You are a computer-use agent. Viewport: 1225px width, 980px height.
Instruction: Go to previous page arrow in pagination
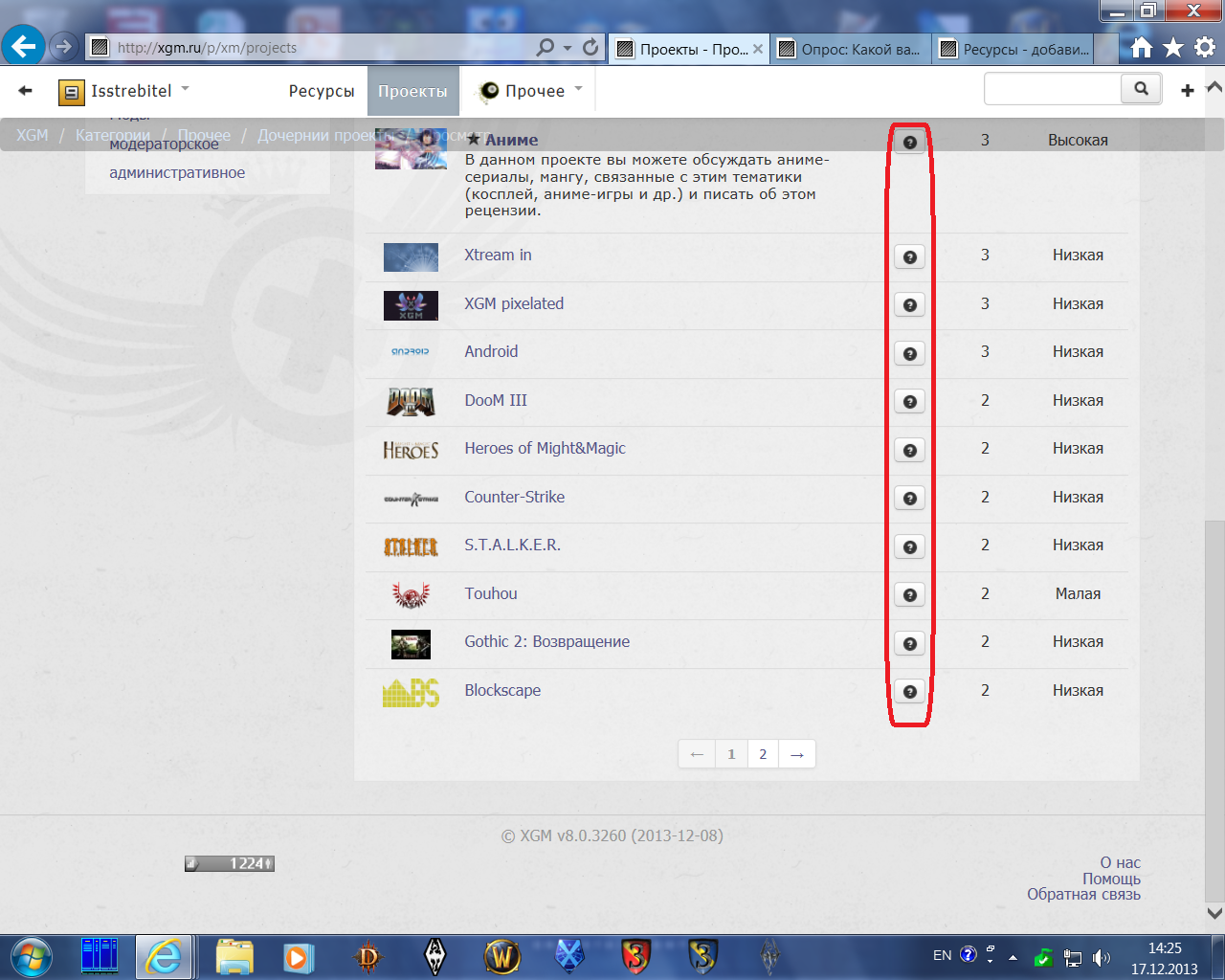[x=697, y=754]
